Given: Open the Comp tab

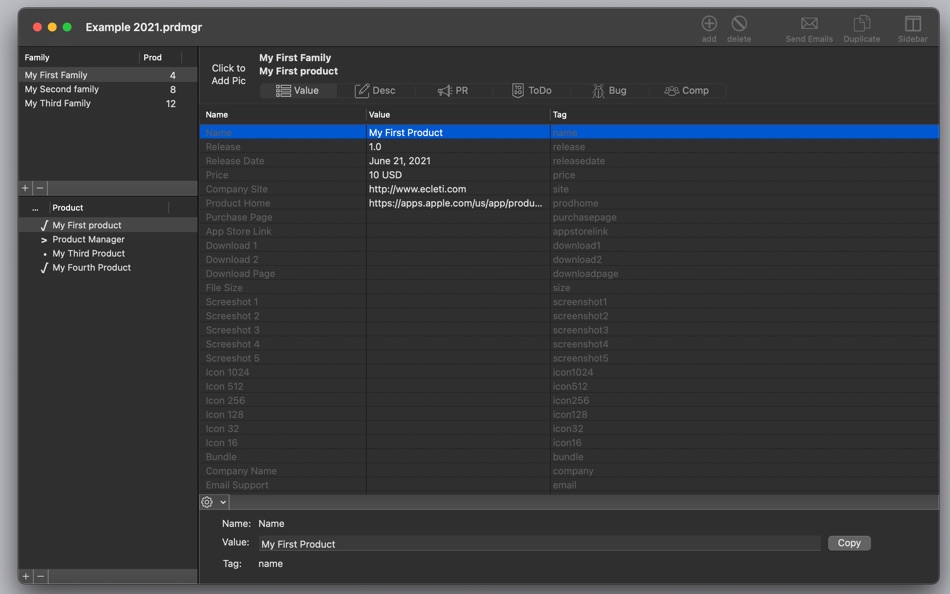Looking at the screenshot, I should coord(686,90).
